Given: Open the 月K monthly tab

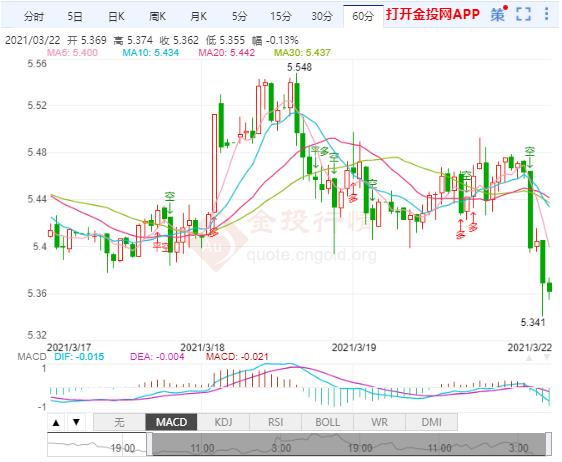Looking at the screenshot, I should 199,16.
